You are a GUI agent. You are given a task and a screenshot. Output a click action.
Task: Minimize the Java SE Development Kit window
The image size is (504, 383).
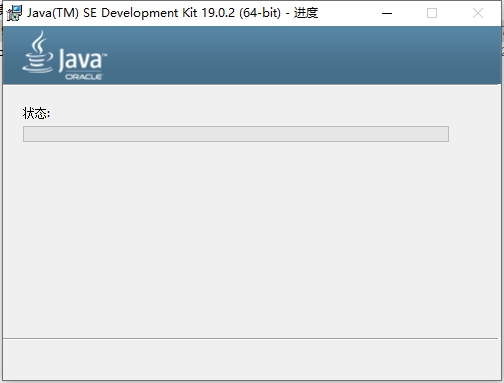pos(387,13)
